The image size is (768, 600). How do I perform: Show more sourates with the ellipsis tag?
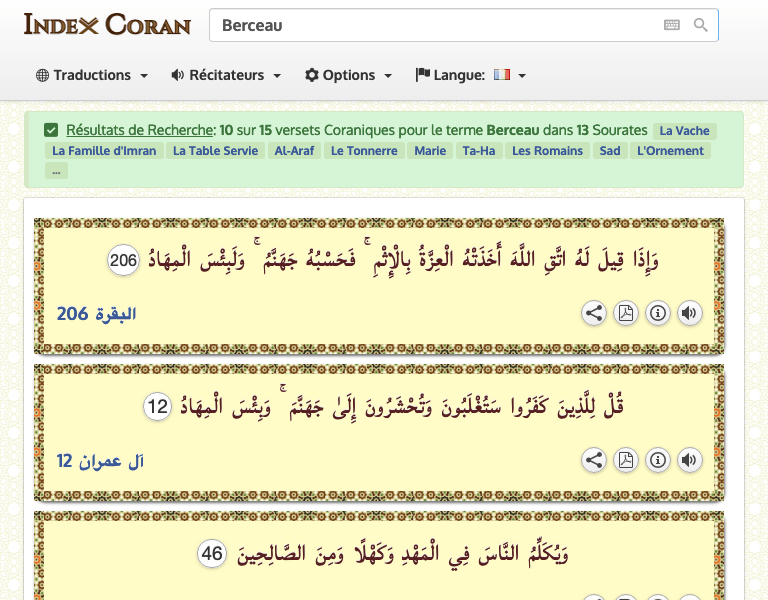[56, 171]
